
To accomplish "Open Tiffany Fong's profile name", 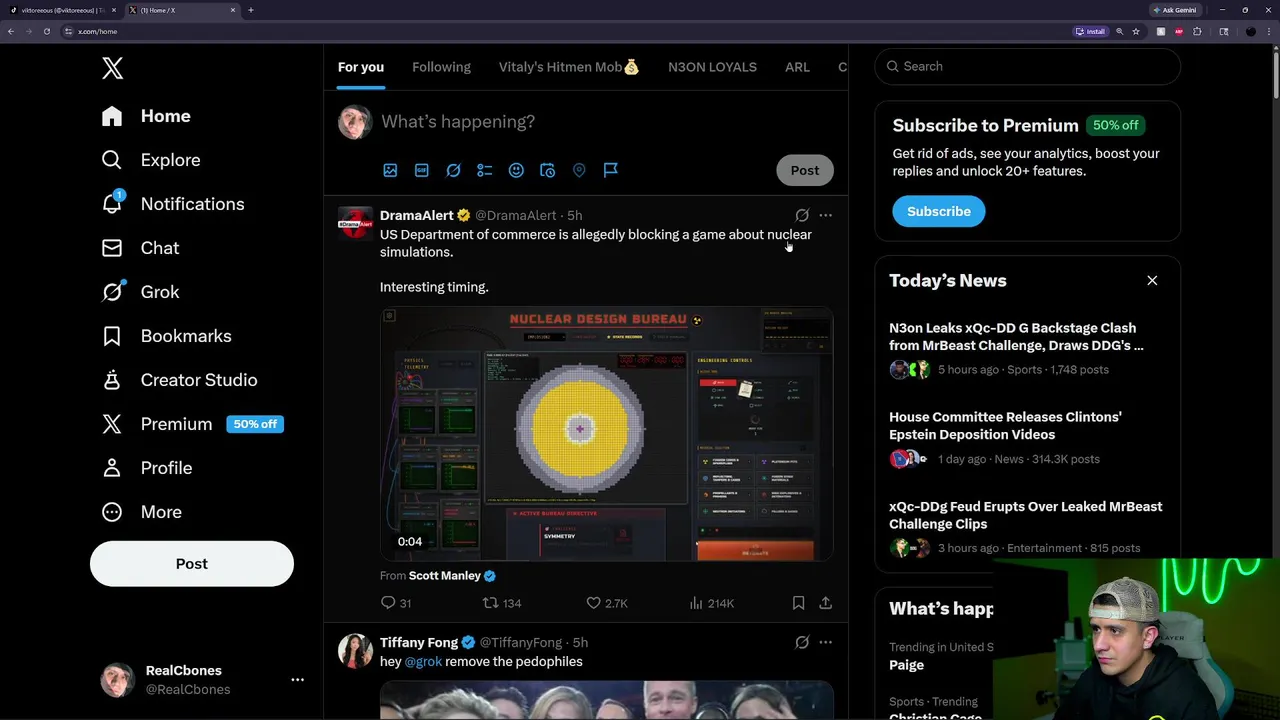I will tap(419, 642).
